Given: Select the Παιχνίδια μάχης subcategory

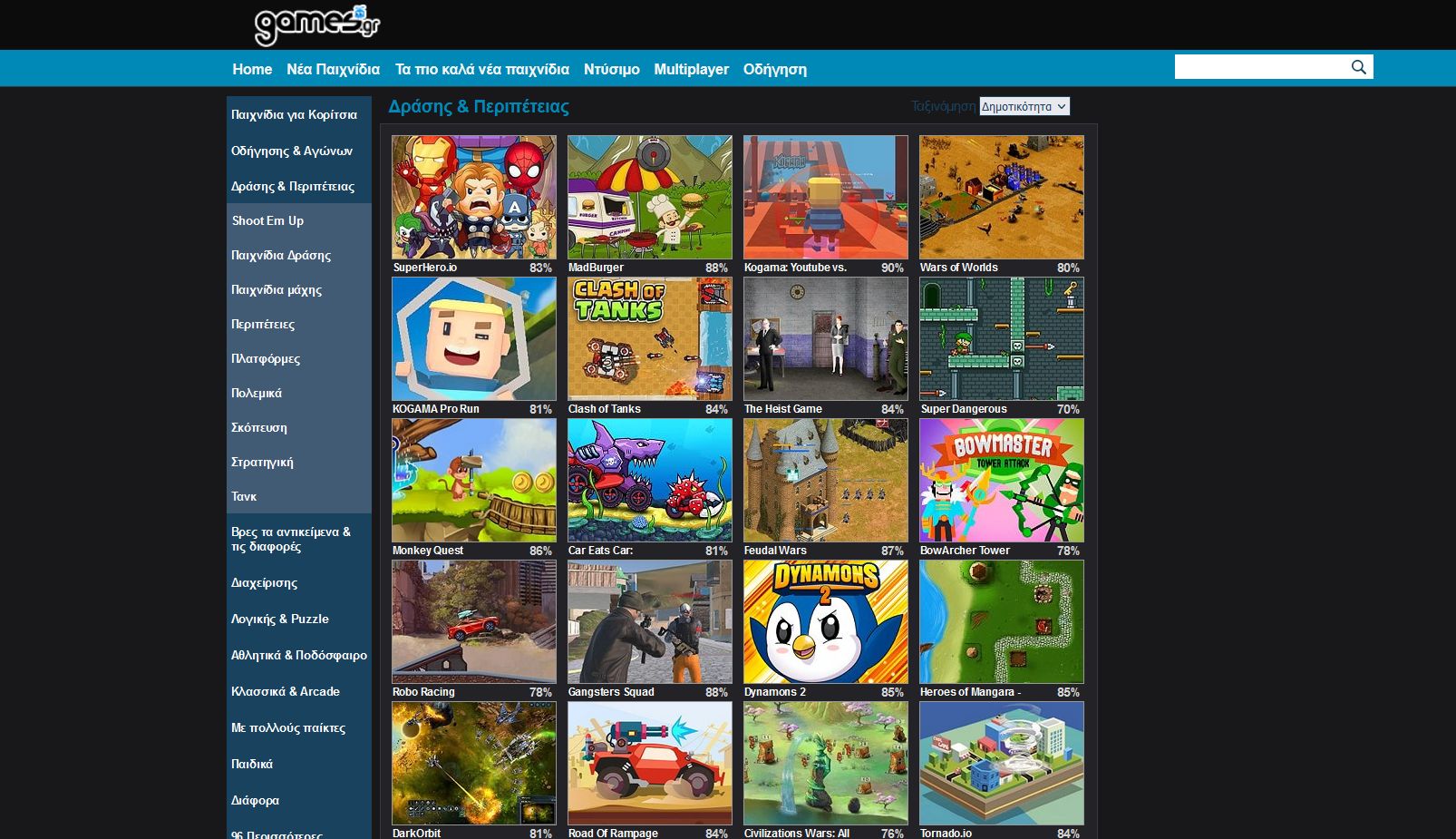Looking at the screenshot, I should [x=299, y=289].
